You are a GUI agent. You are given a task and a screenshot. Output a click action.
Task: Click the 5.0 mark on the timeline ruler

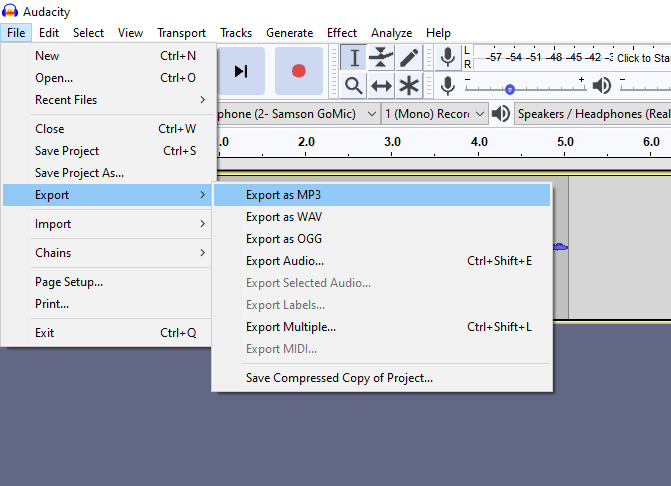point(565,142)
